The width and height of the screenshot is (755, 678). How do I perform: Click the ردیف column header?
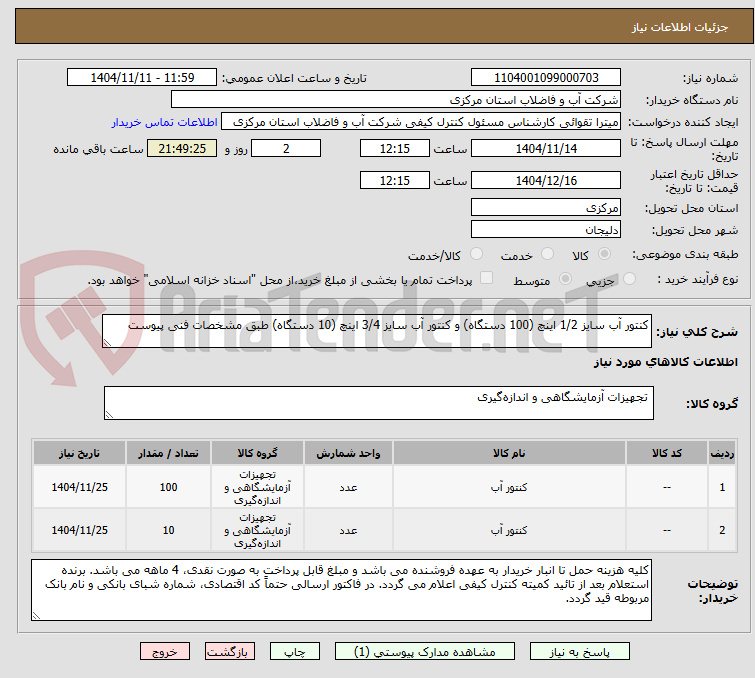click(722, 453)
